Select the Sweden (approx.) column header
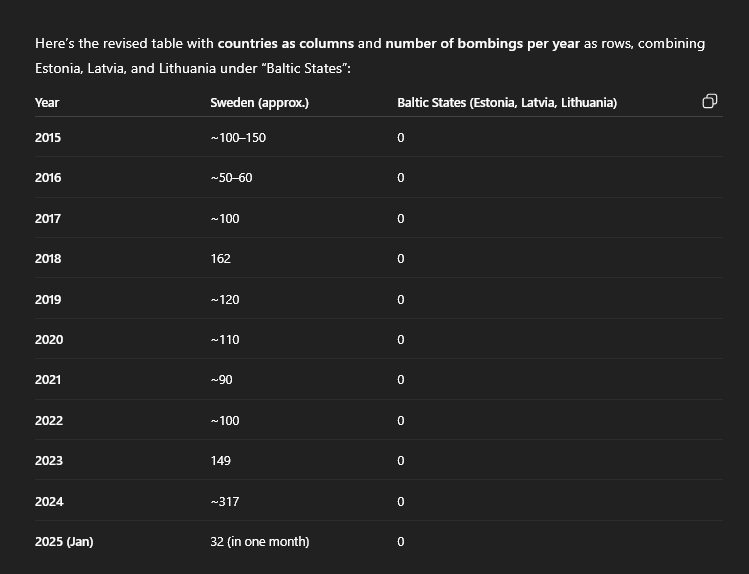The height and width of the screenshot is (574, 749). pos(259,103)
